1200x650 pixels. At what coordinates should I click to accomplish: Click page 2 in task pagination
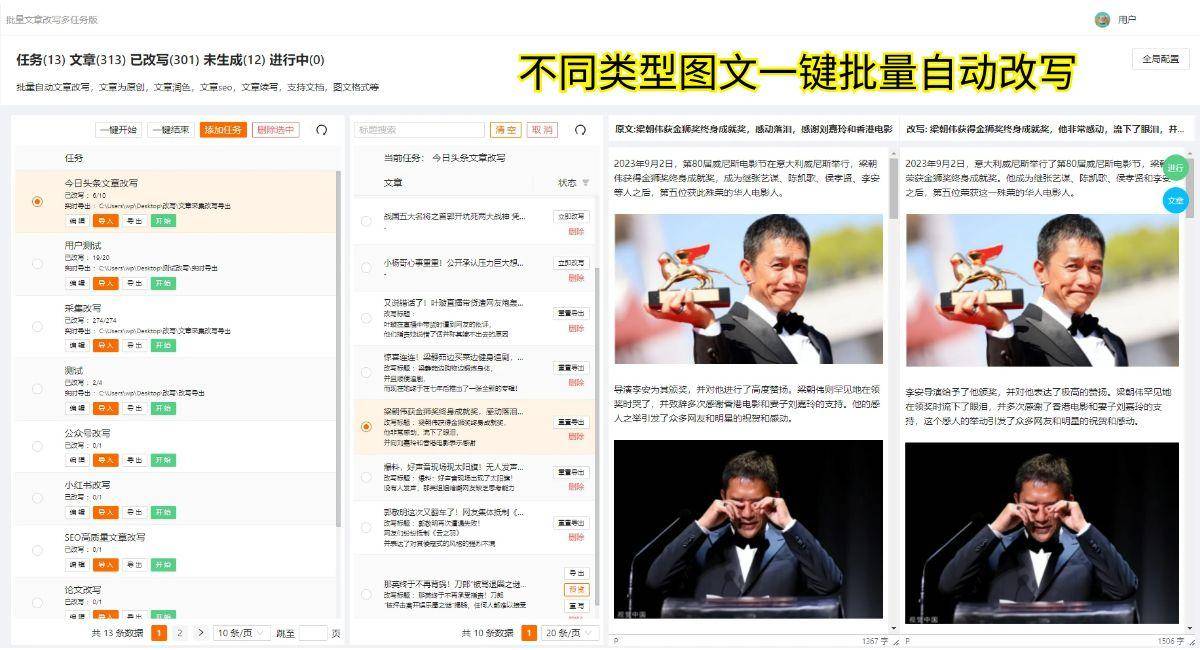(179, 633)
